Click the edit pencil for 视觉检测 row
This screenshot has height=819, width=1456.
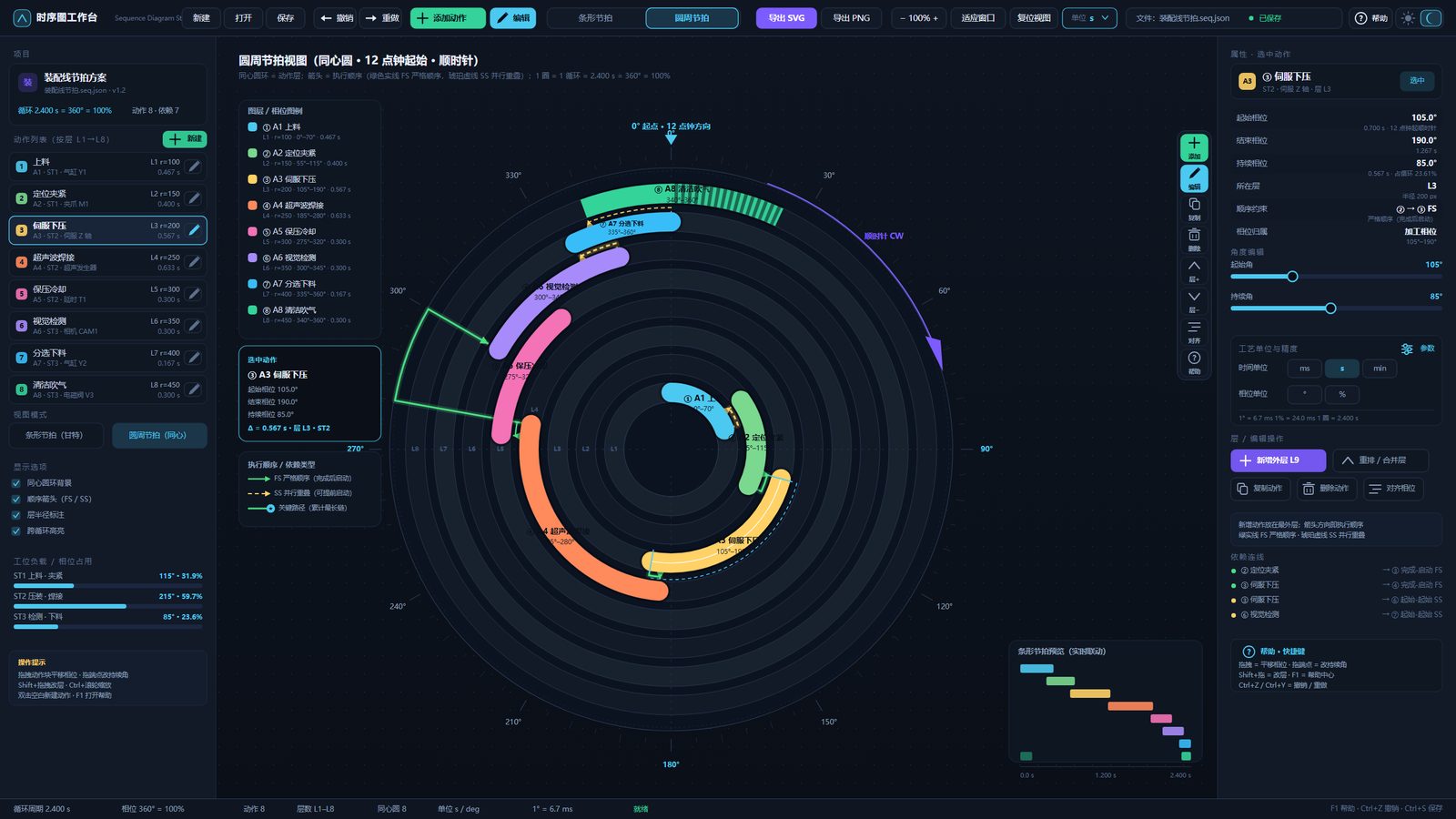[194, 326]
